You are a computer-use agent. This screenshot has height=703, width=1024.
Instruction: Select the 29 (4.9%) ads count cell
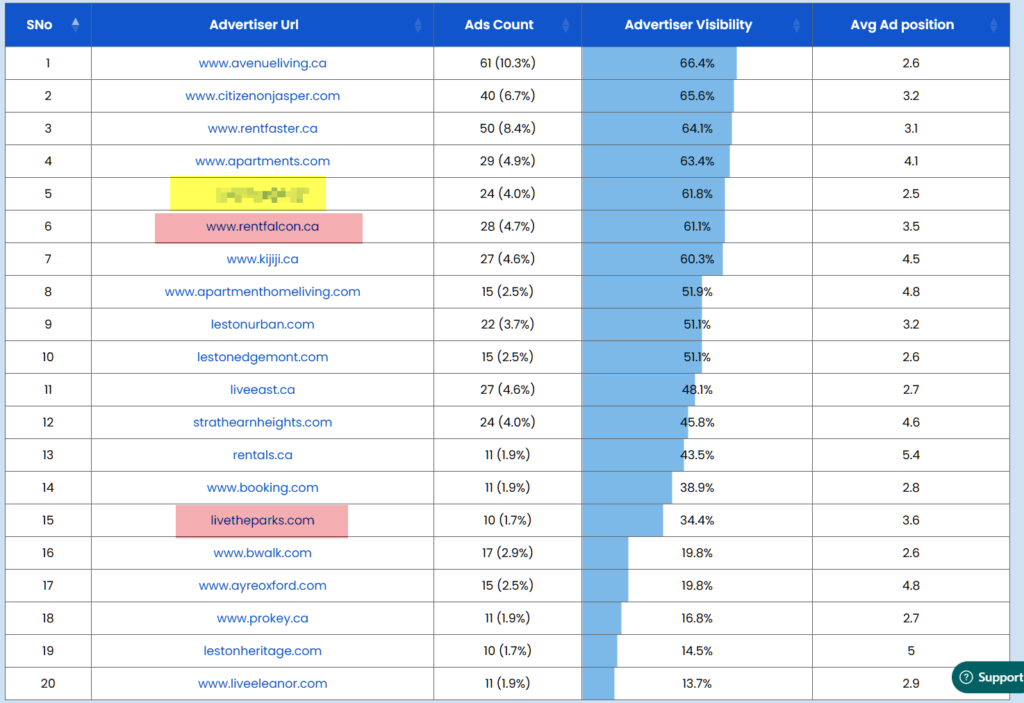(507, 161)
